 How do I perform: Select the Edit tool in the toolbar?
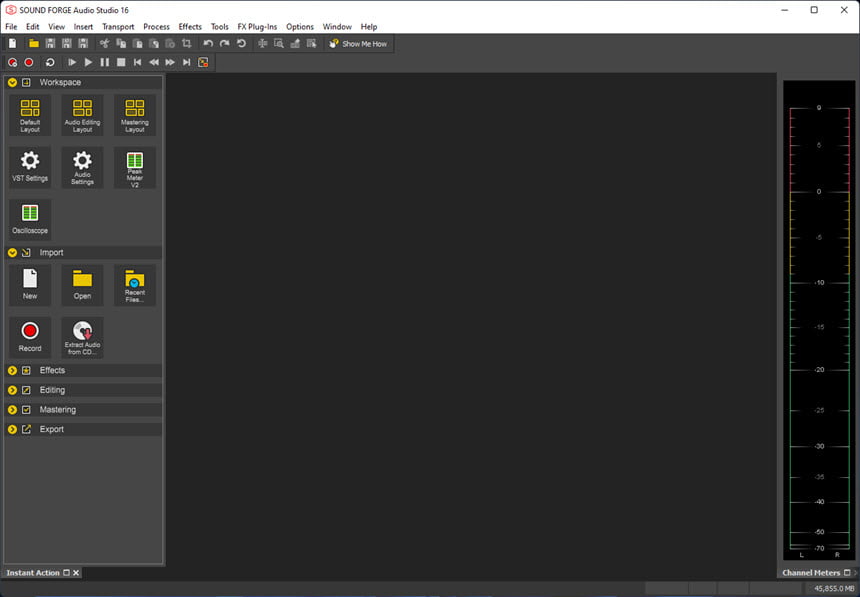tap(263, 43)
